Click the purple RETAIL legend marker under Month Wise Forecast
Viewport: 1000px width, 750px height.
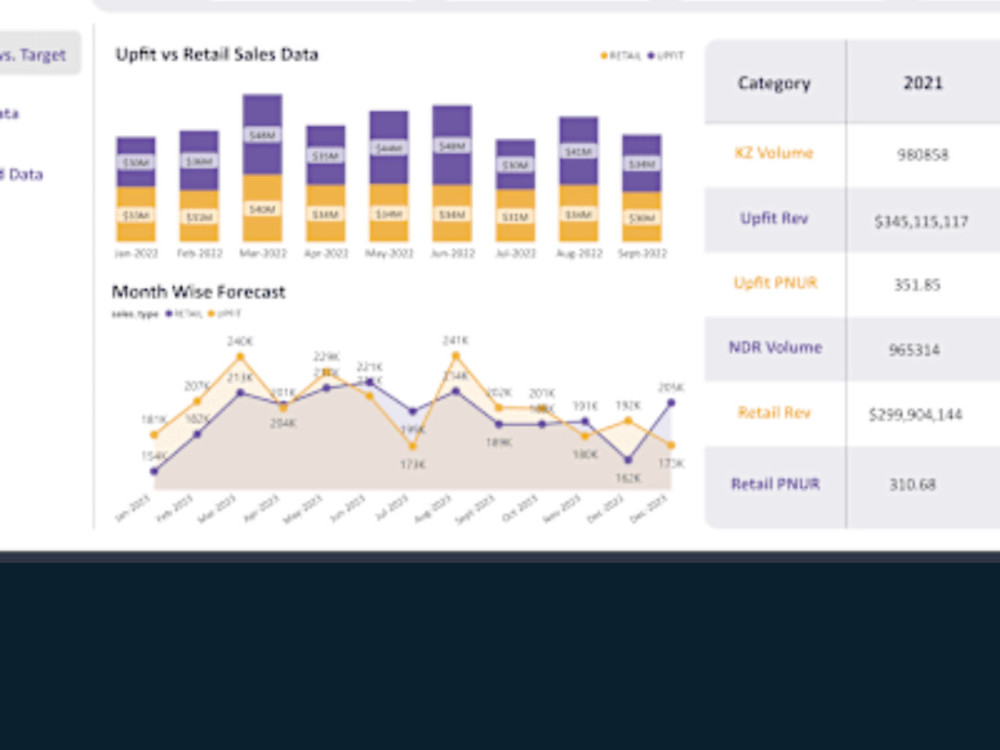[168, 313]
